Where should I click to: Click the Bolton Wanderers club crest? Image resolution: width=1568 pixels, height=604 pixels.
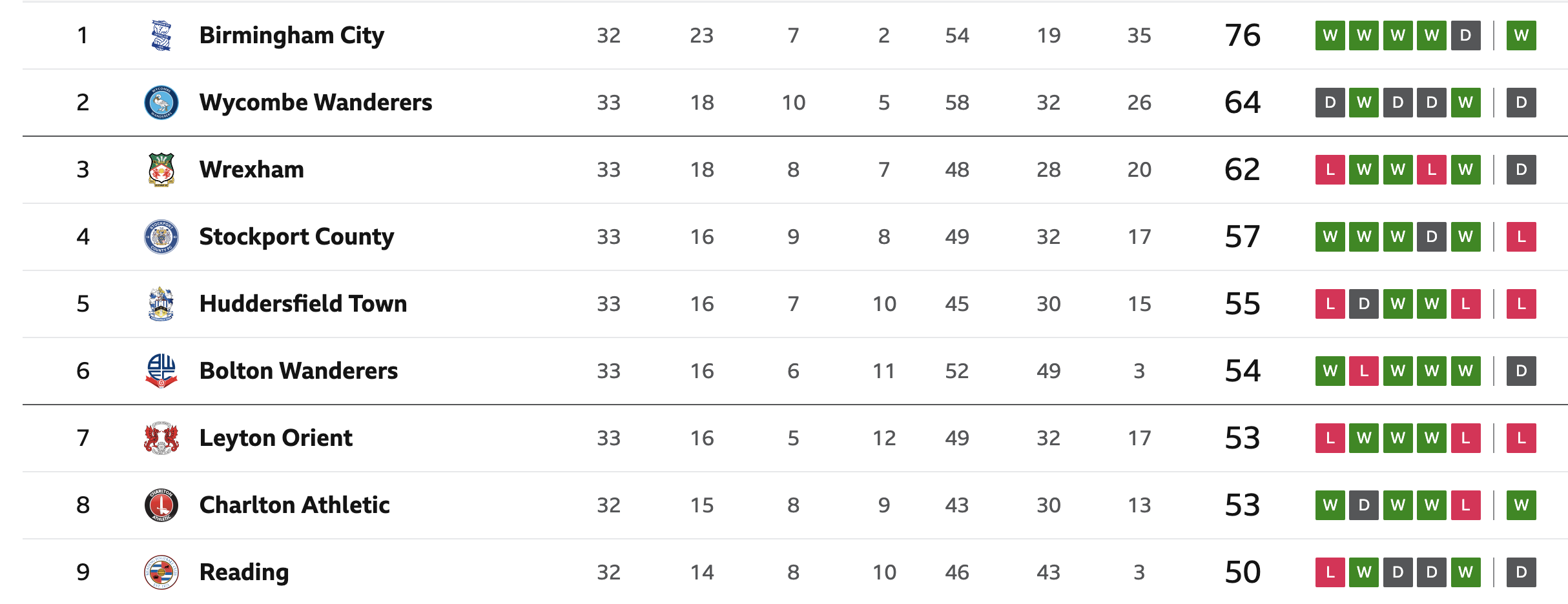(161, 371)
